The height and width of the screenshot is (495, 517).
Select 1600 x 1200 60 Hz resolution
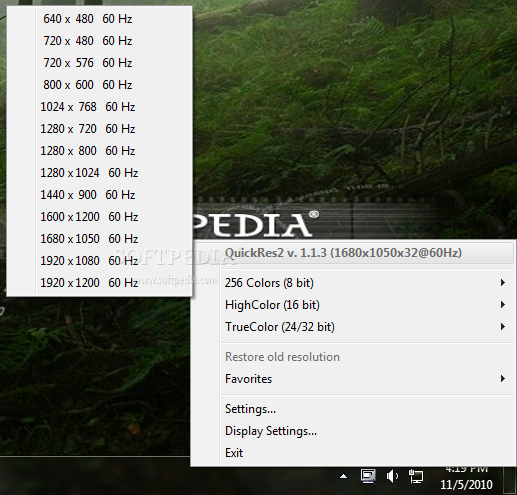coord(99,217)
